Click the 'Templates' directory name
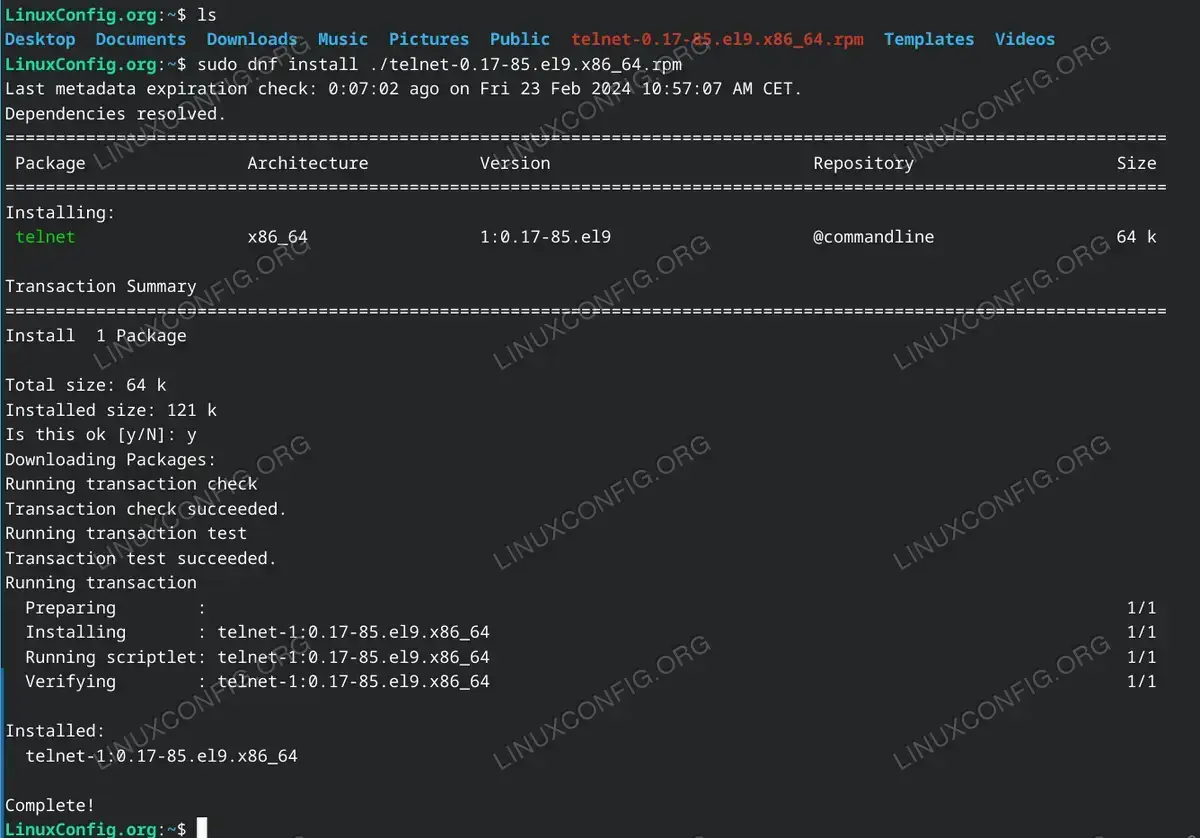The height and width of the screenshot is (838, 1200). (x=929, y=39)
